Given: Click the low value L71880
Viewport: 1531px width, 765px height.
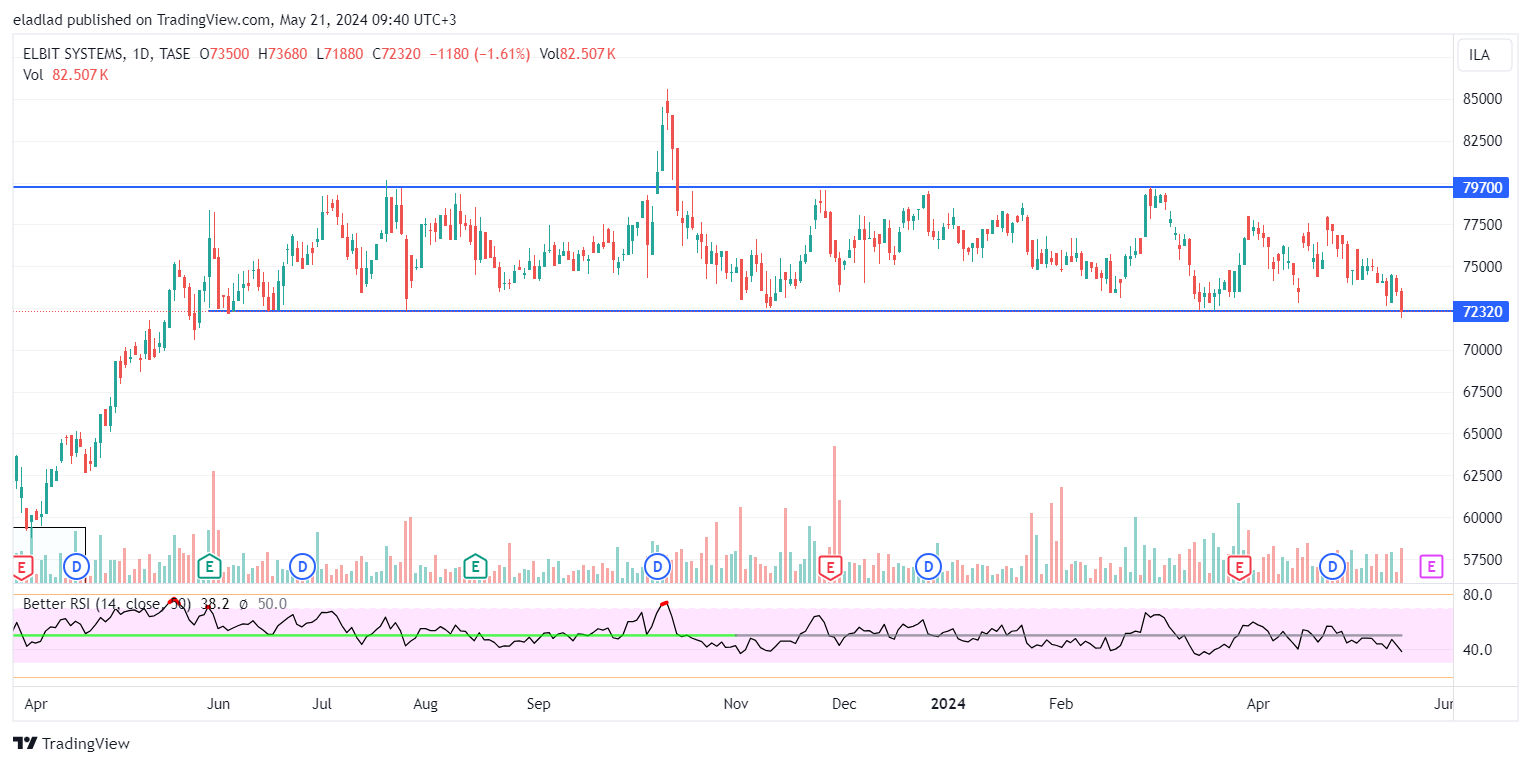Looking at the screenshot, I should [x=338, y=54].
